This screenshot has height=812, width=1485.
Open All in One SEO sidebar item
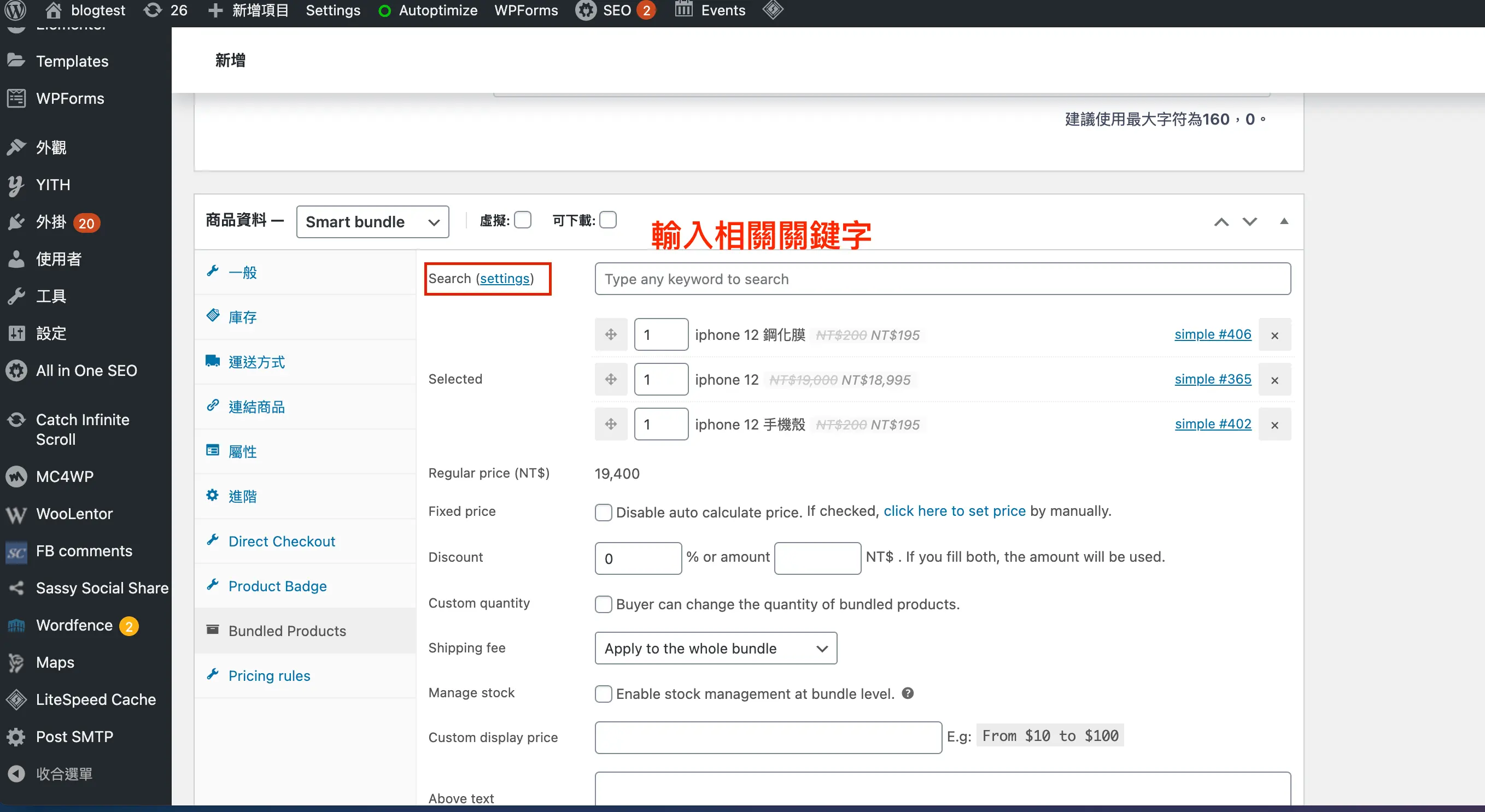(x=85, y=370)
